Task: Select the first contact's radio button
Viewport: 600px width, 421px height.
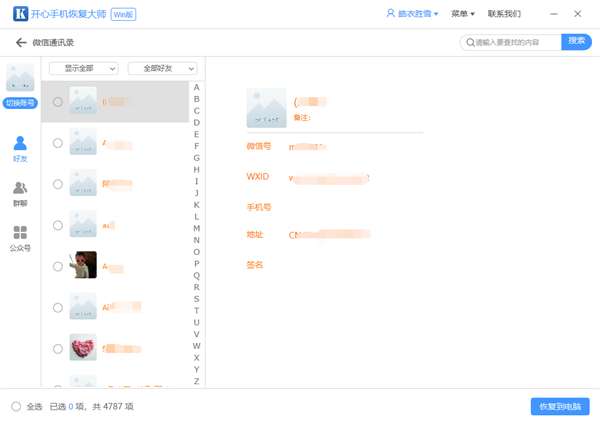Action: coord(58,102)
